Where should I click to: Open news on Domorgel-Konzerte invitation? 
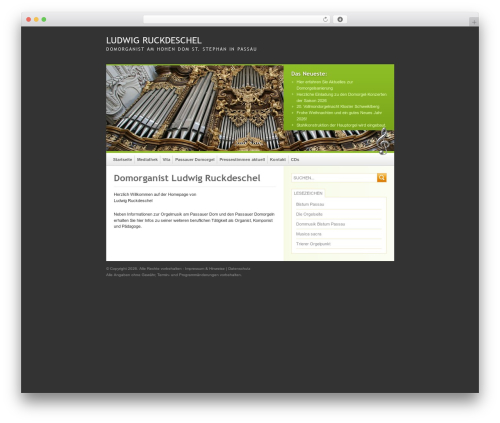coord(342,97)
